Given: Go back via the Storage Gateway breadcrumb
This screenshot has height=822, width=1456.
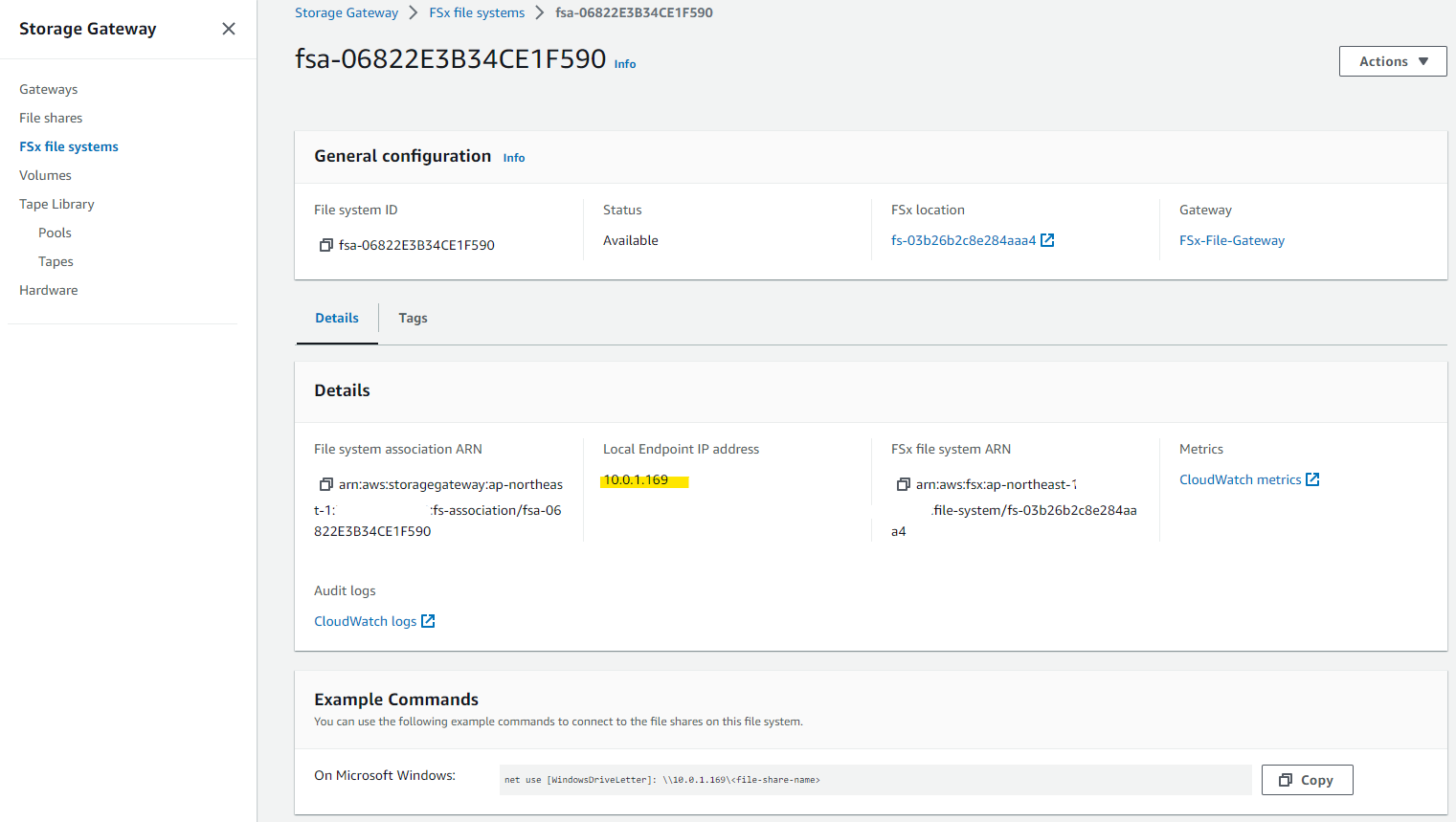Looking at the screenshot, I should [x=347, y=11].
